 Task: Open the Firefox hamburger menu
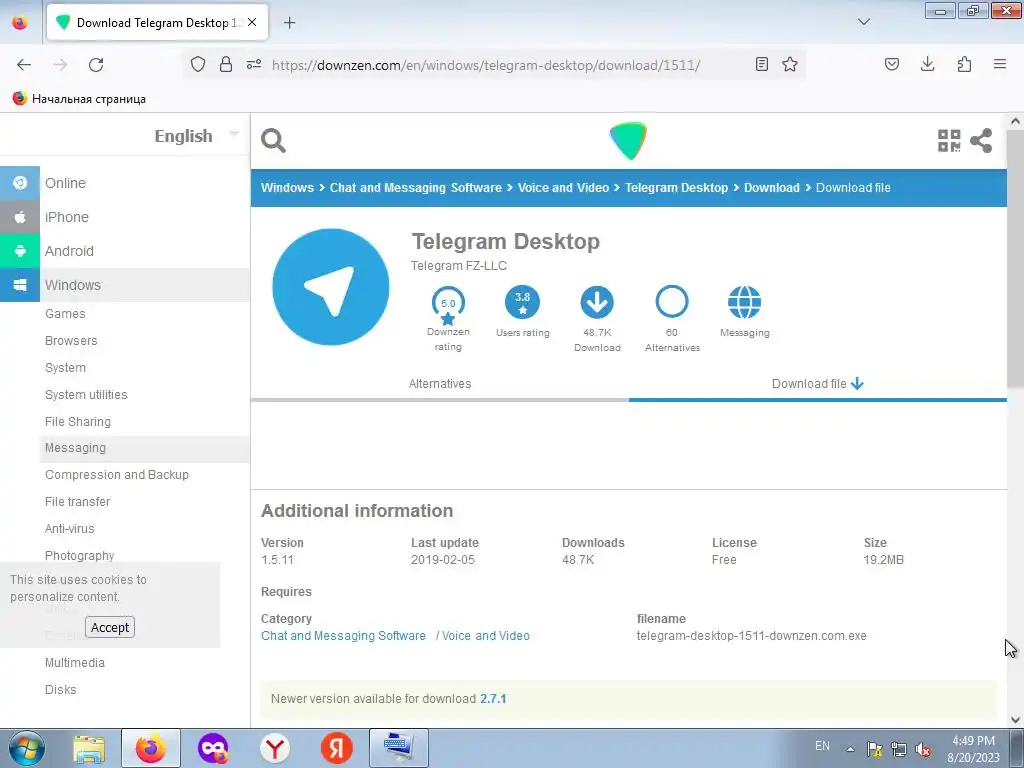coord(1000,64)
